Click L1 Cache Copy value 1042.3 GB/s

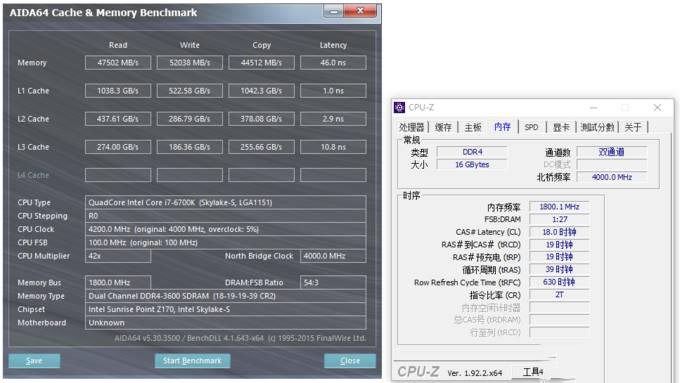pyautogui.click(x=262, y=91)
